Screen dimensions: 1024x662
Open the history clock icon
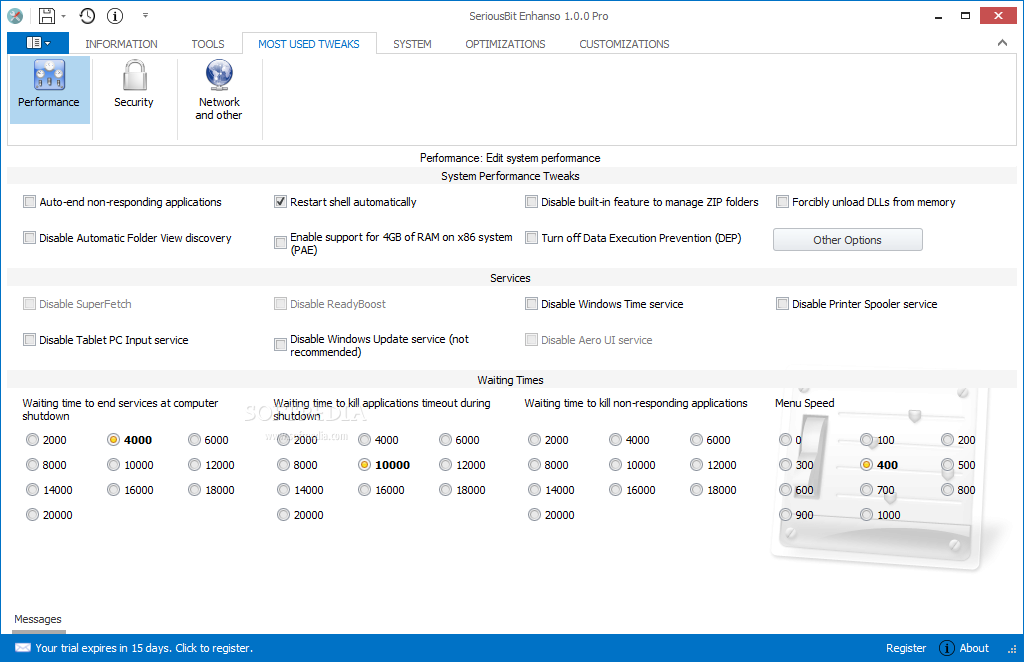coord(88,16)
